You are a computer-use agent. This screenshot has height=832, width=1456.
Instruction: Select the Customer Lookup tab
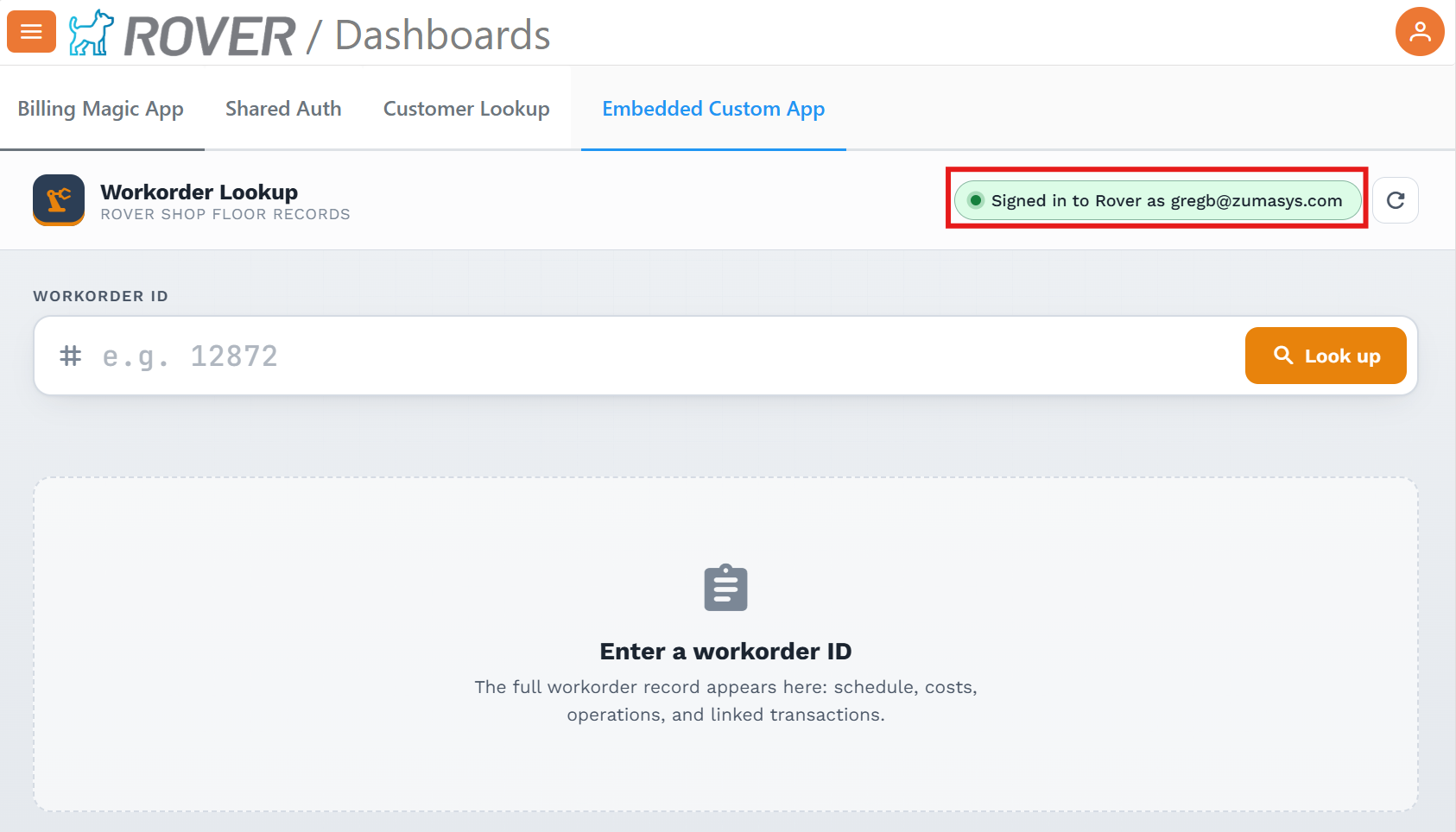pyautogui.click(x=466, y=109)
